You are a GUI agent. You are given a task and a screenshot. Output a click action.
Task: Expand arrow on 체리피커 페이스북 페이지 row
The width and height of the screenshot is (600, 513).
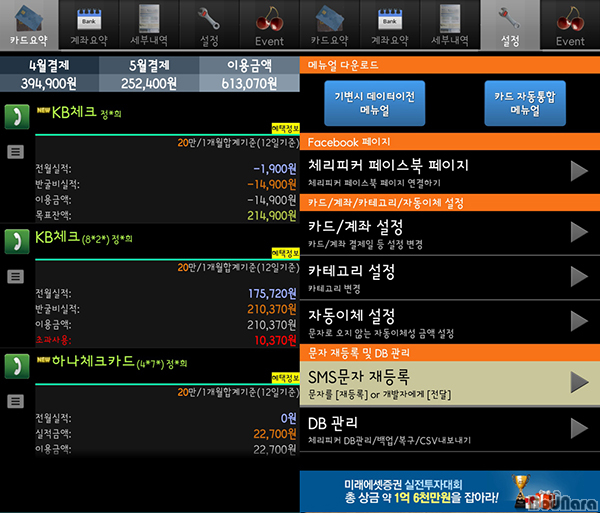coord(579,171)
